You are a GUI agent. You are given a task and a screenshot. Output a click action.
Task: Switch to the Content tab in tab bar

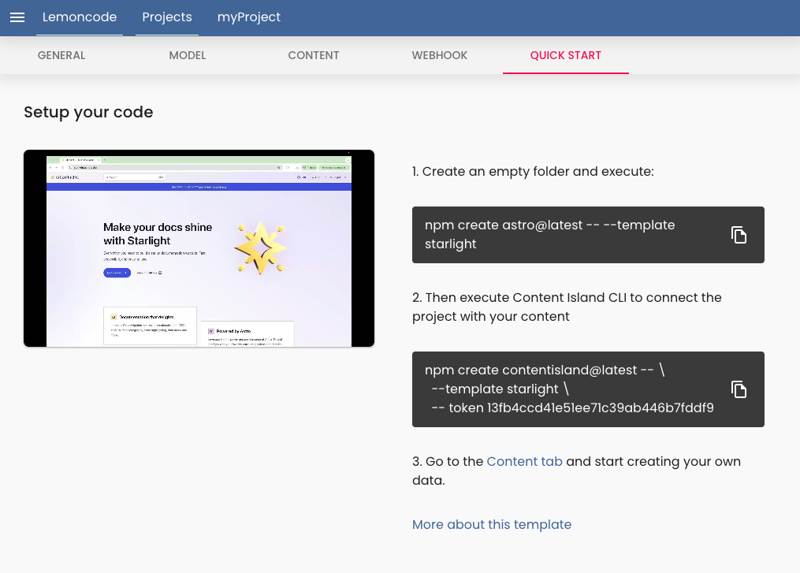pyautogui.click(x=313, y=55)
